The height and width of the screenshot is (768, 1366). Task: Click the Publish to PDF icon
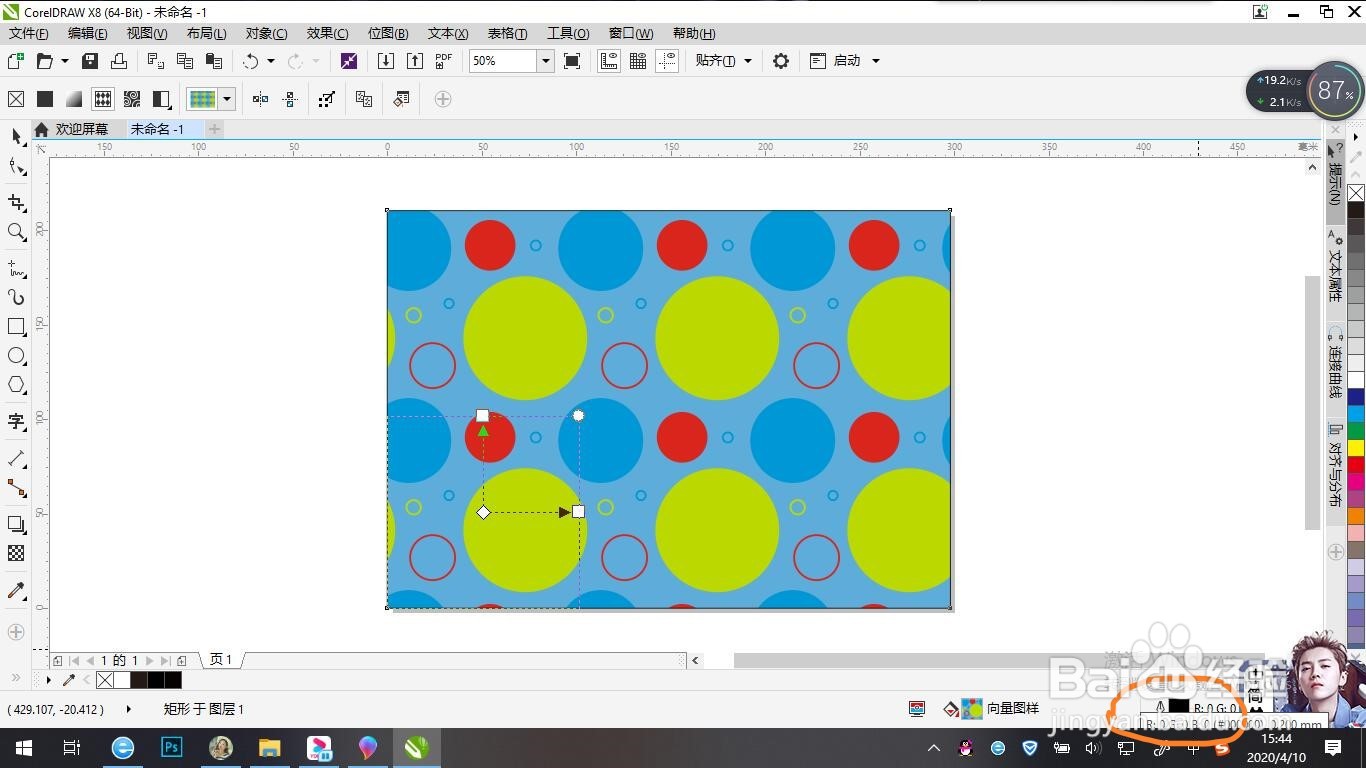tap(444, 61)
